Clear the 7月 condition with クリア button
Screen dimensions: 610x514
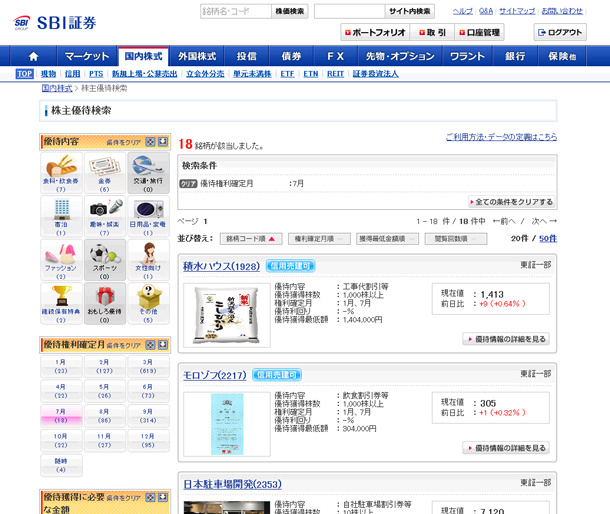point(188,184)
